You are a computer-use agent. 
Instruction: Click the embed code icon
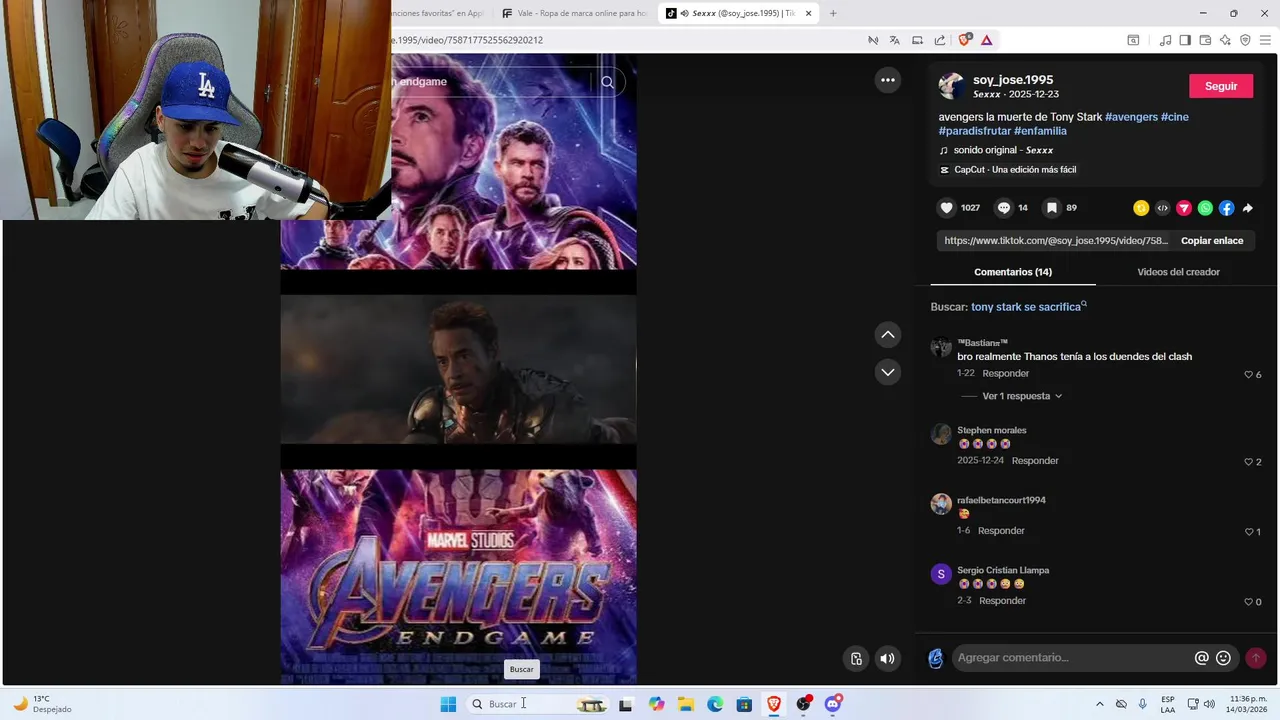pos(1162,208)
